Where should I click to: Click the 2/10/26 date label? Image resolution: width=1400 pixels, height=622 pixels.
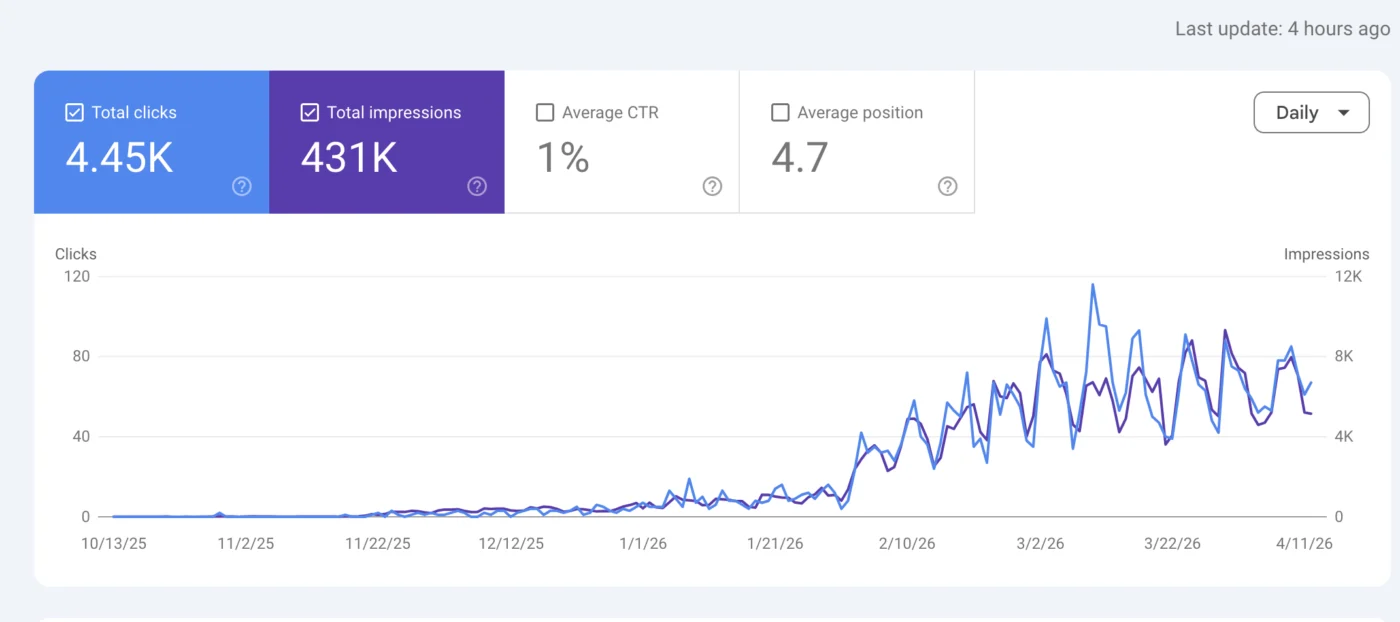click(907, 544)
